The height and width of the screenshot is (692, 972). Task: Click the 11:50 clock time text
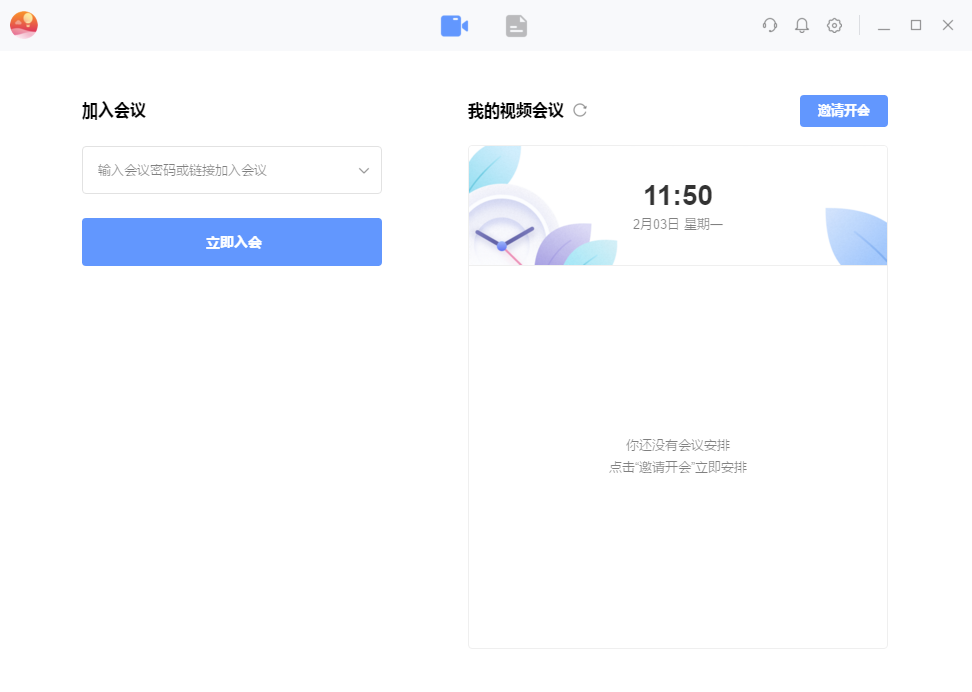678,196
